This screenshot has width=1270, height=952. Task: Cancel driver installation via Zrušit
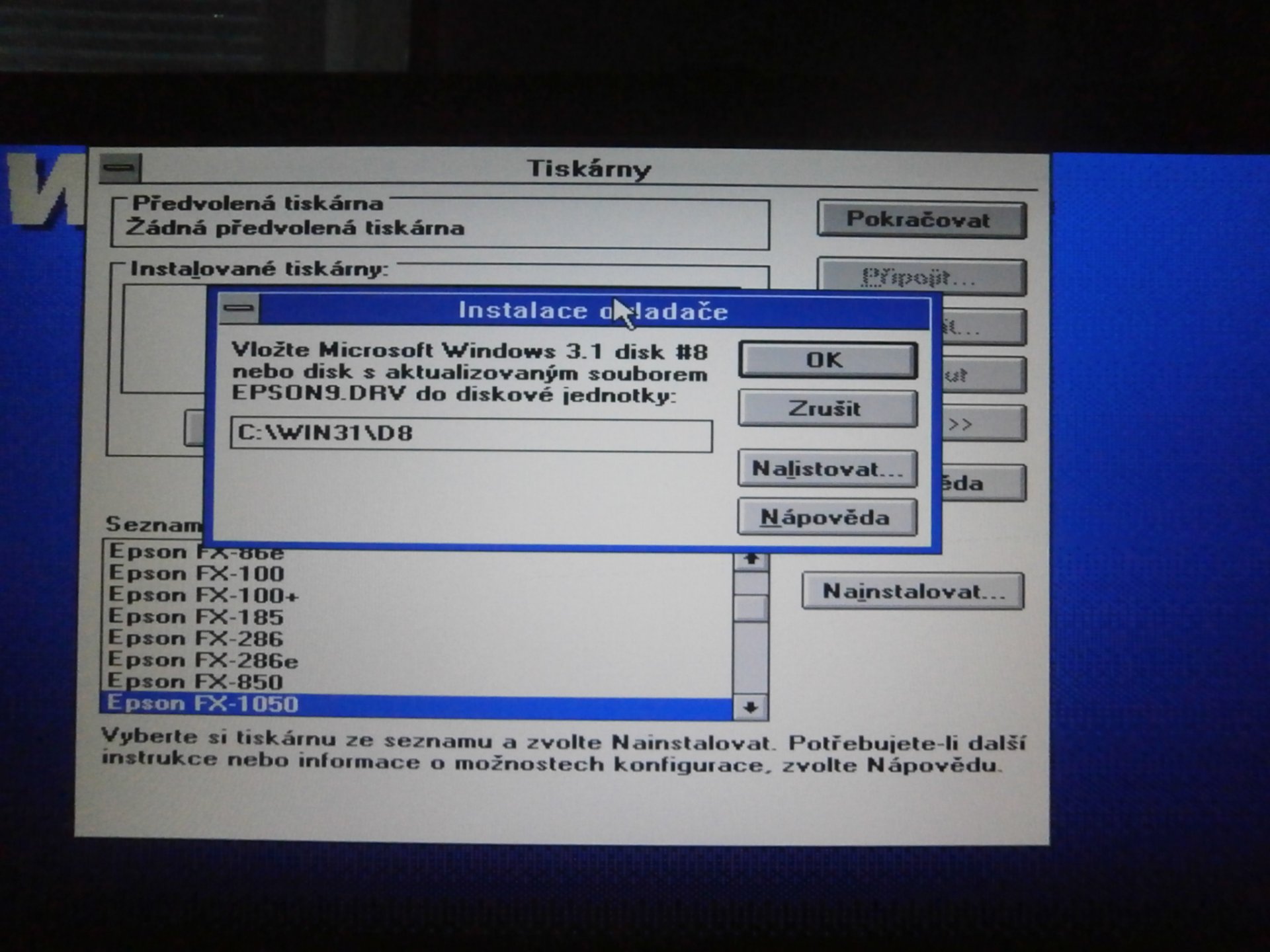click(827, 409)
